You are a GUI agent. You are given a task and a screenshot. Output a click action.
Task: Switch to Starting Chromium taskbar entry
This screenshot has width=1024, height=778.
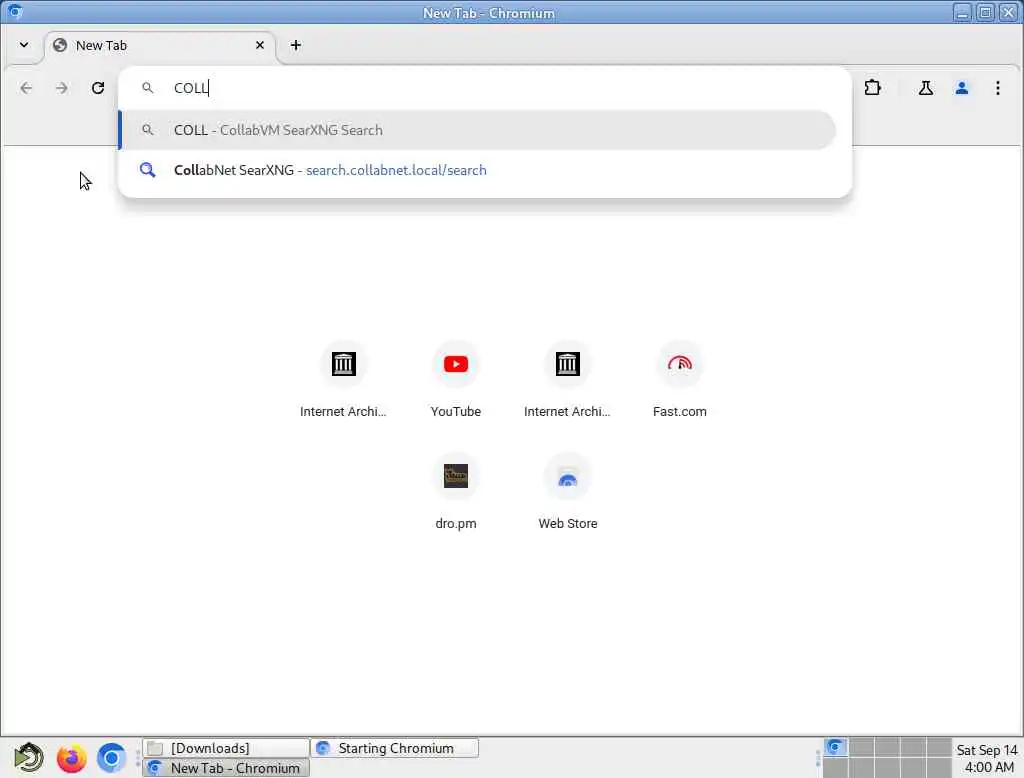coord(395,748)
